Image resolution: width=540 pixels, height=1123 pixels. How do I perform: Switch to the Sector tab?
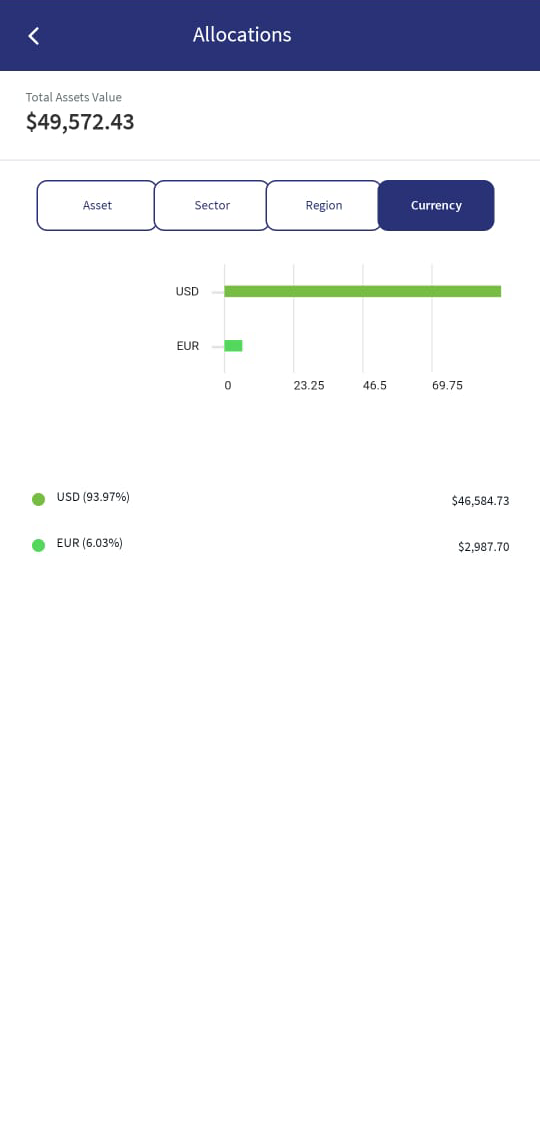212,206
